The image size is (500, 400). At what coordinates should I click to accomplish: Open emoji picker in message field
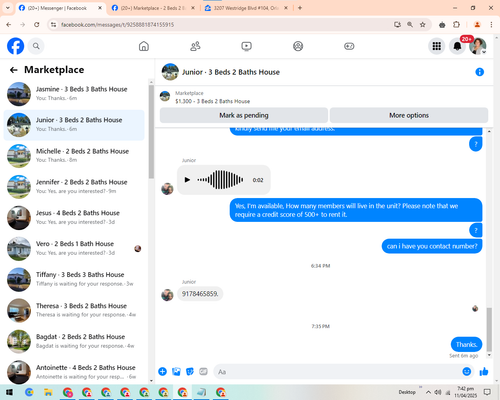pyautogui.click(x=467, y=371)
